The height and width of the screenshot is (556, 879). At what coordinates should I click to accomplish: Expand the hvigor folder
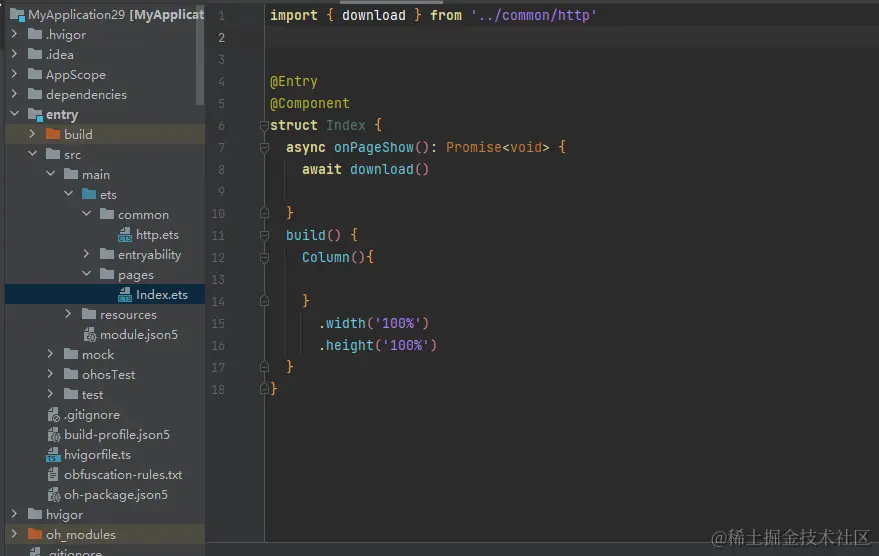pyautogui.click(x=15, y=514)
